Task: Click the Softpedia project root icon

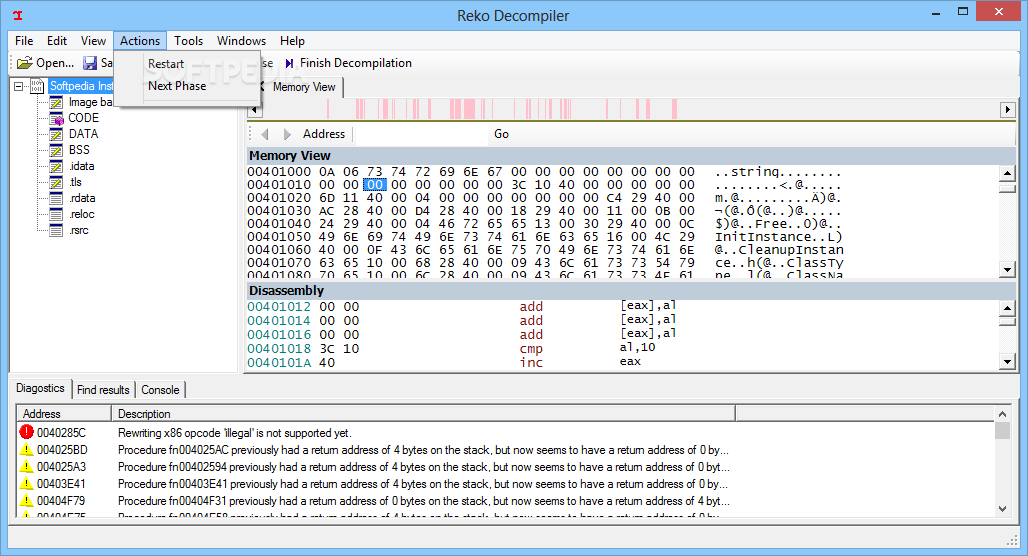Action: (37, 86)
